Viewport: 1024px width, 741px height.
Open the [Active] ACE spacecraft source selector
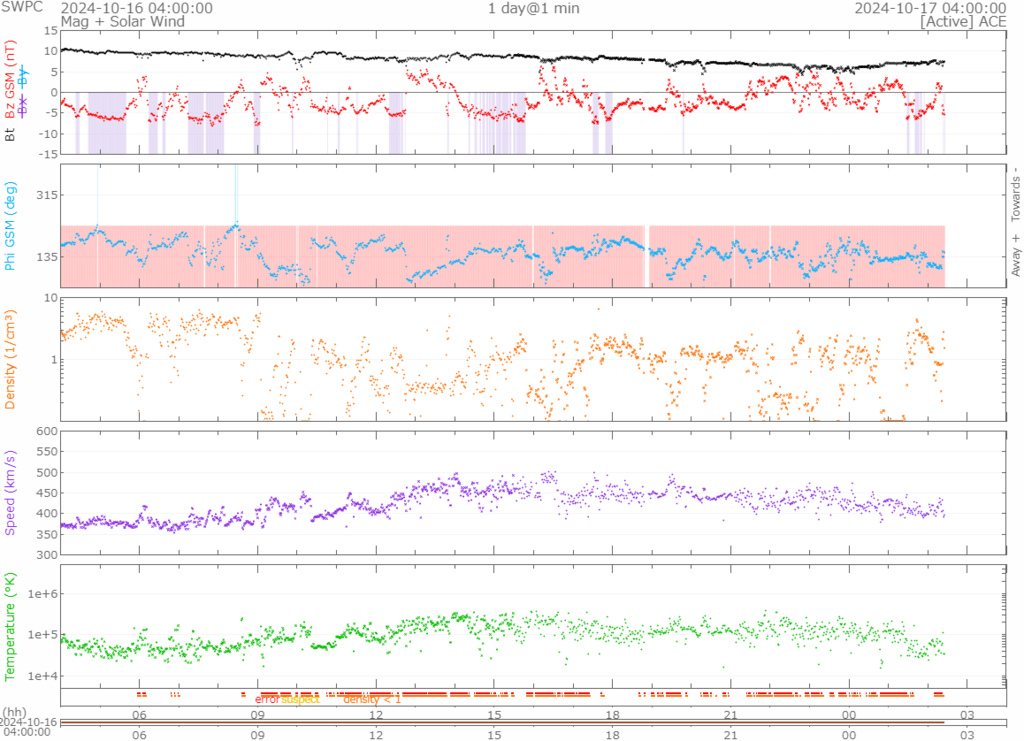tap(963, 21)
